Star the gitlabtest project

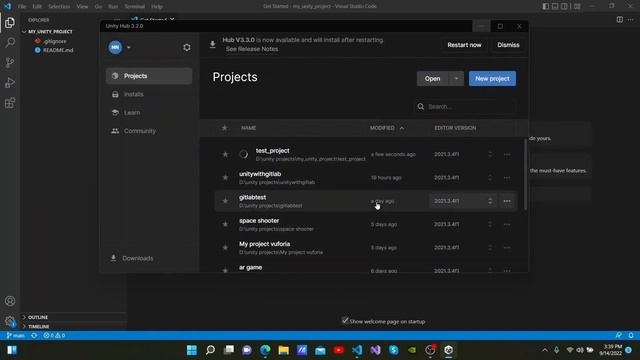tap(225, 201)
